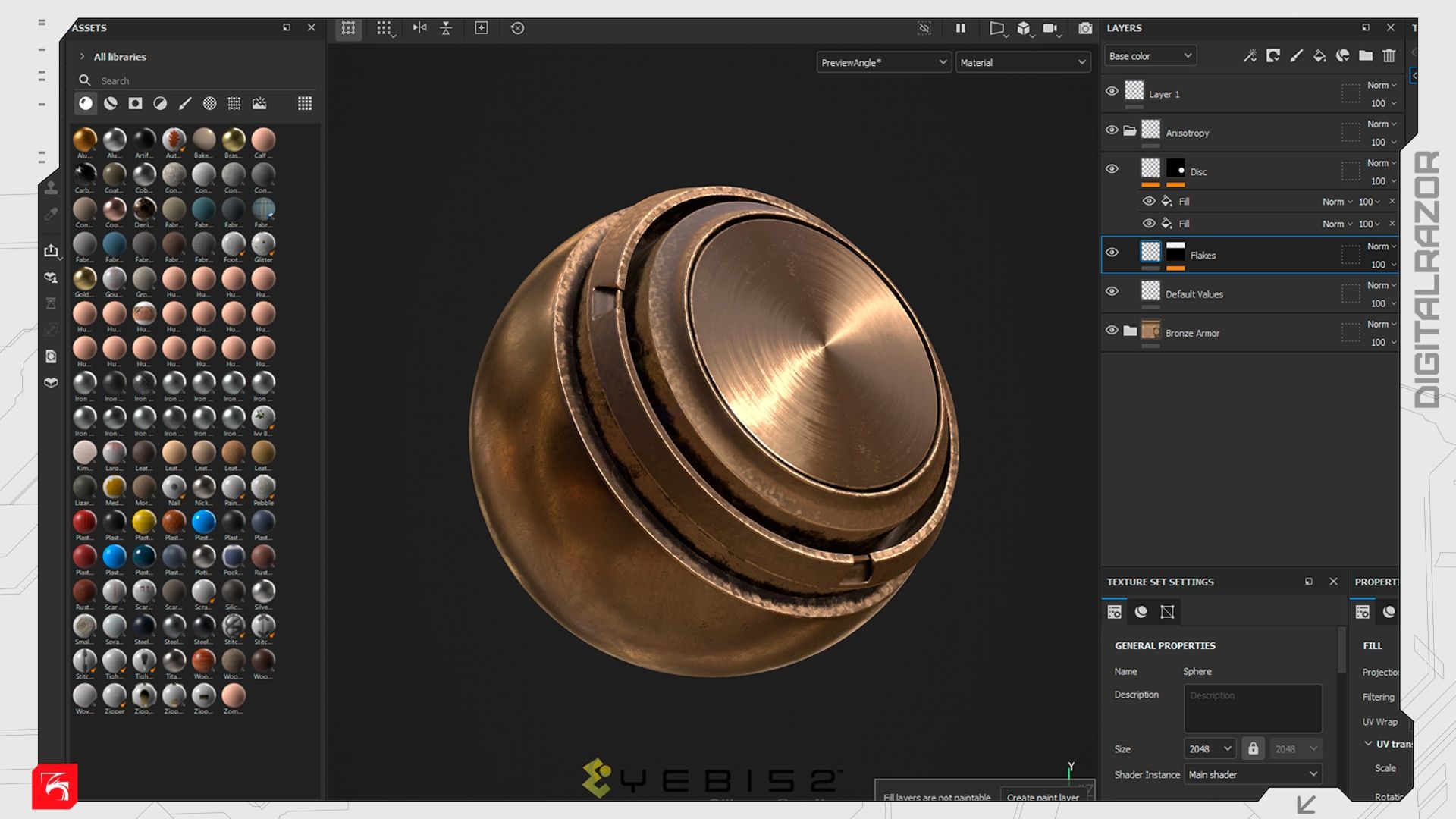Add a fill layer with bucket icon
This screenshot has width=1456, height=819.
(1319, 55)
